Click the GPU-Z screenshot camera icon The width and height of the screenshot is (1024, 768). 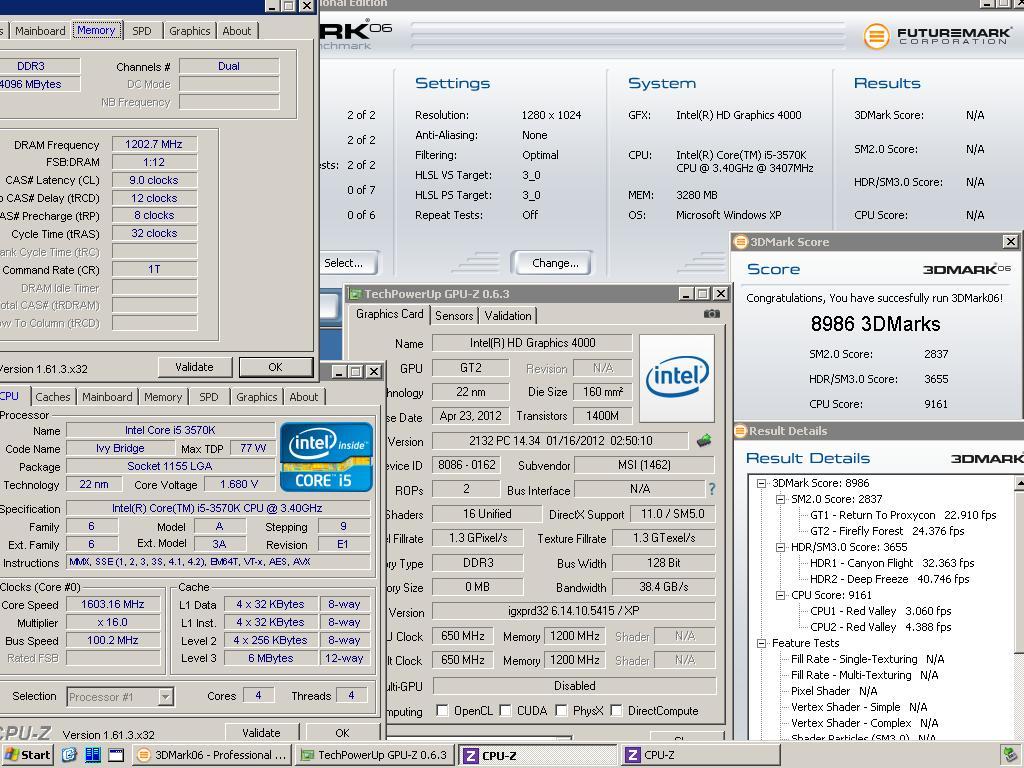(711, 314)
